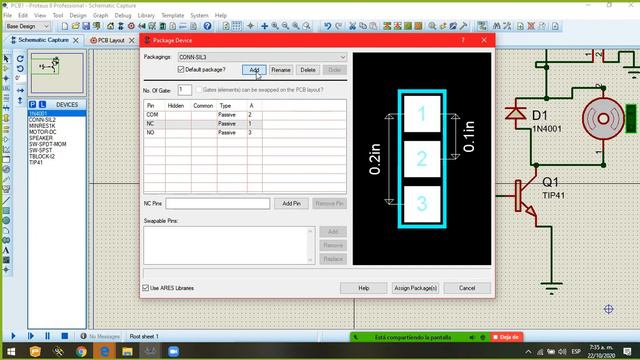
Task: Step simulation with the step-play button
Action: (31, 336)
